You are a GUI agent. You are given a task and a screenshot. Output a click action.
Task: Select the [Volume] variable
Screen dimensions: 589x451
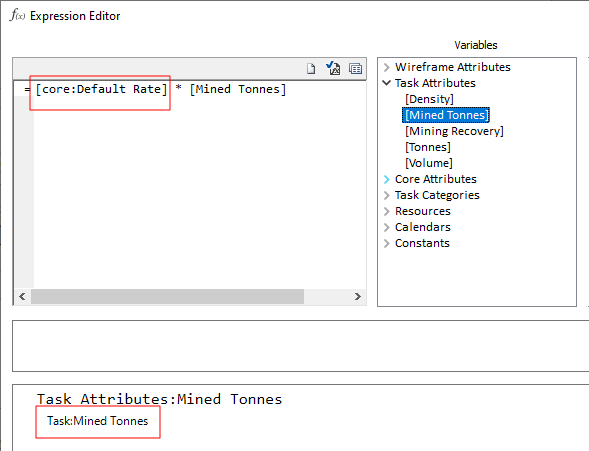coord(429,163)
